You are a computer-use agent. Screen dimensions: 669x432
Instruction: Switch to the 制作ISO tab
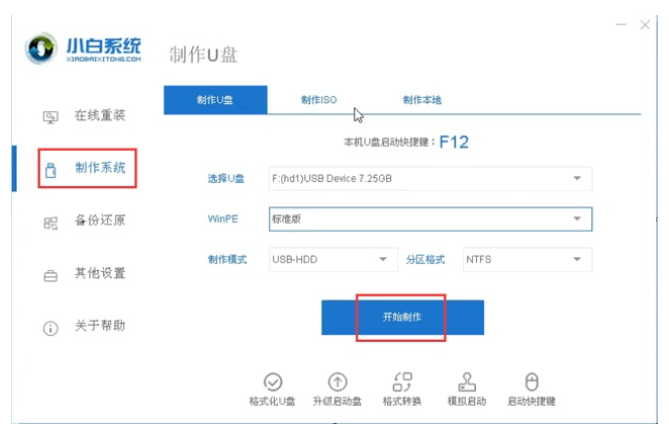tap(319, 100)
